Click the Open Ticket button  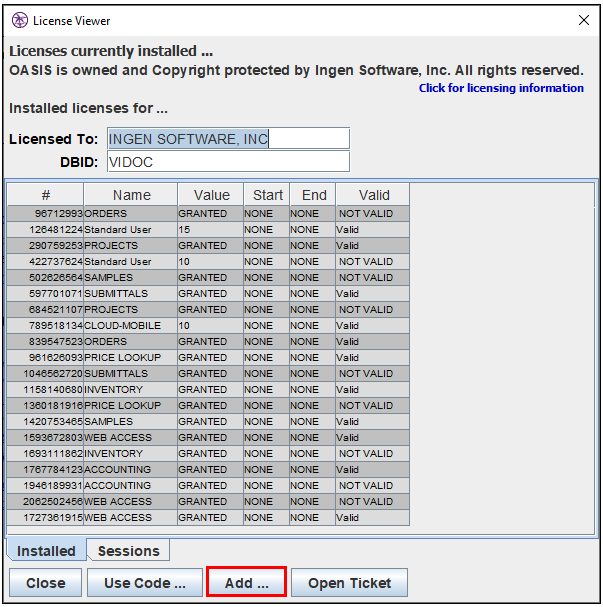(x=349, y=583)
